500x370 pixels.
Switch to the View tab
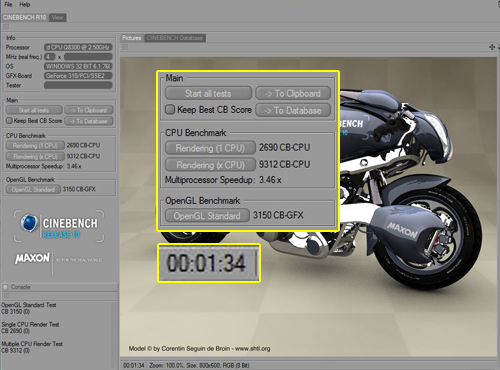[58, 17]
